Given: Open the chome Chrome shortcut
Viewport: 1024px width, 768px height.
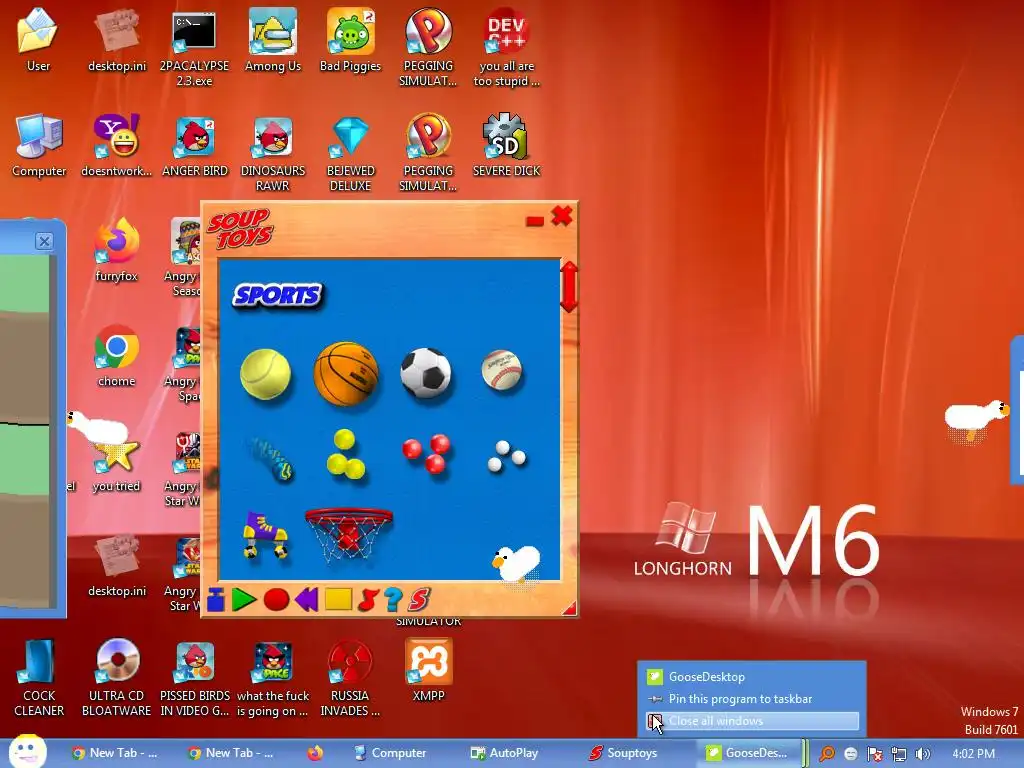Looking at the screenshot, I should tap(116, 356).
